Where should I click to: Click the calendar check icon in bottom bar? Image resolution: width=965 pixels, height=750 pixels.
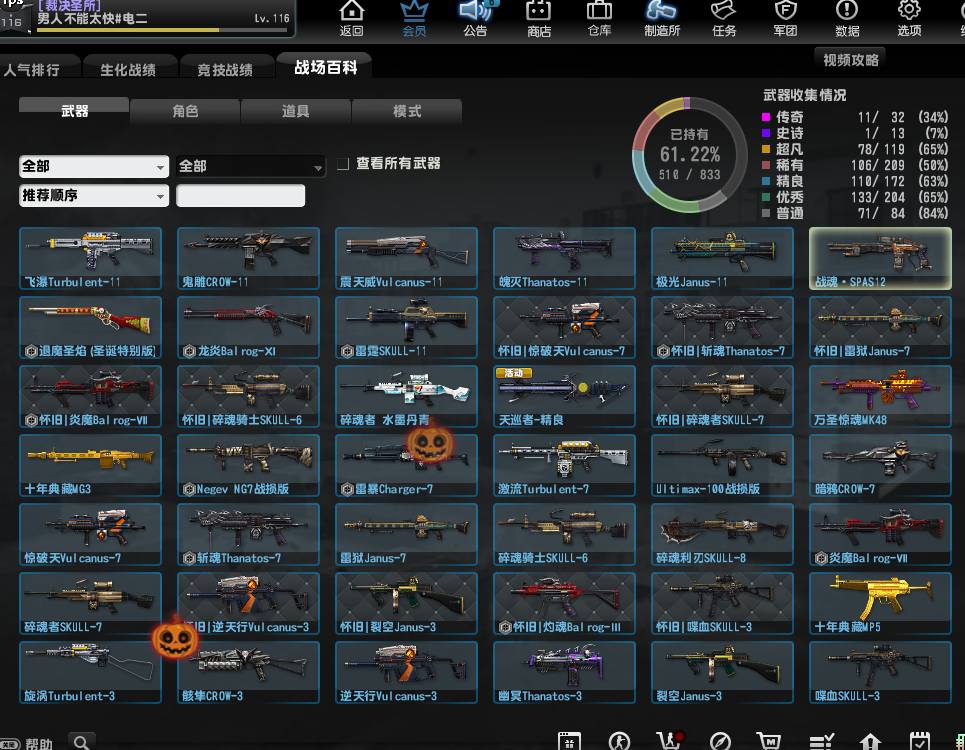[920, 741]
